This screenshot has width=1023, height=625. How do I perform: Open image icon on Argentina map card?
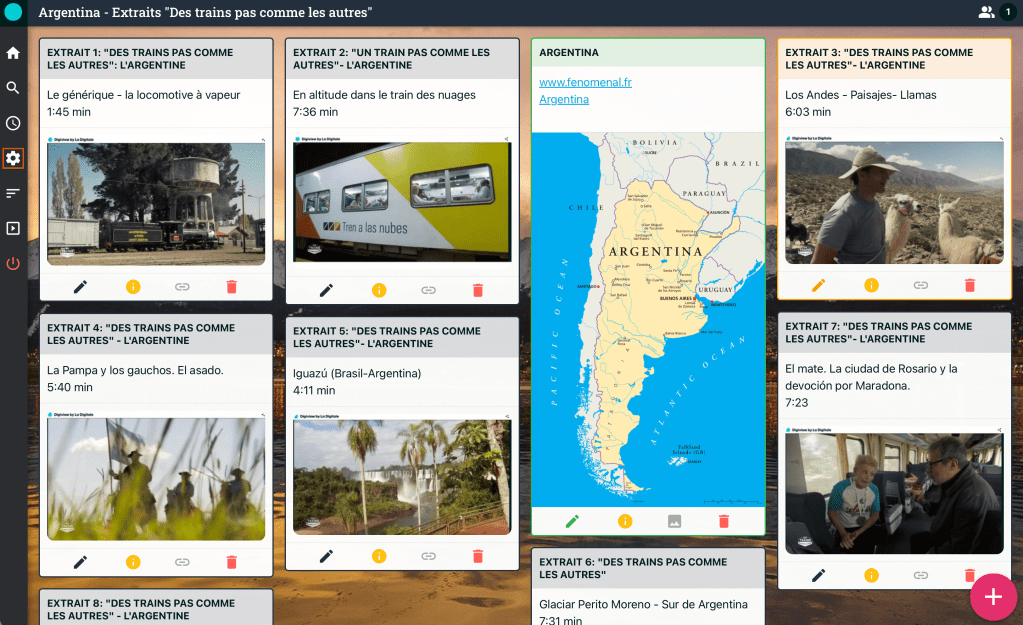(x=675, y=521)
